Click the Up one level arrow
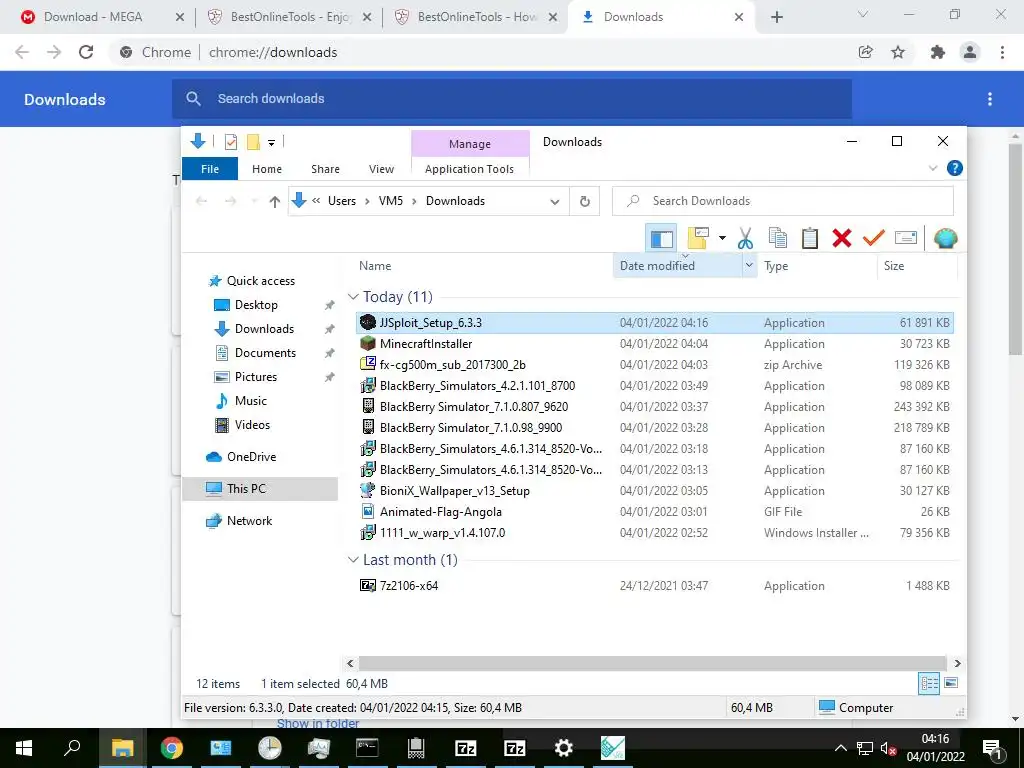 (275, 201)
